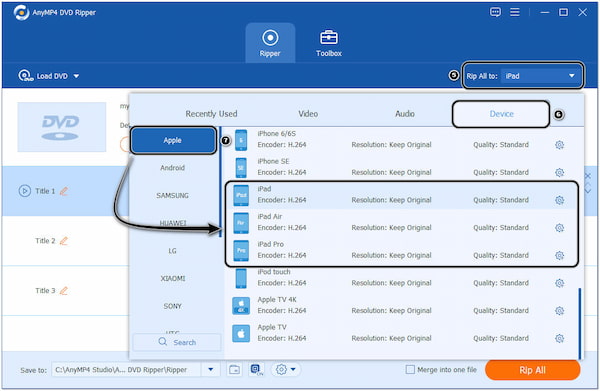Toggle hardware acceleration icon

tap(256, 370)
